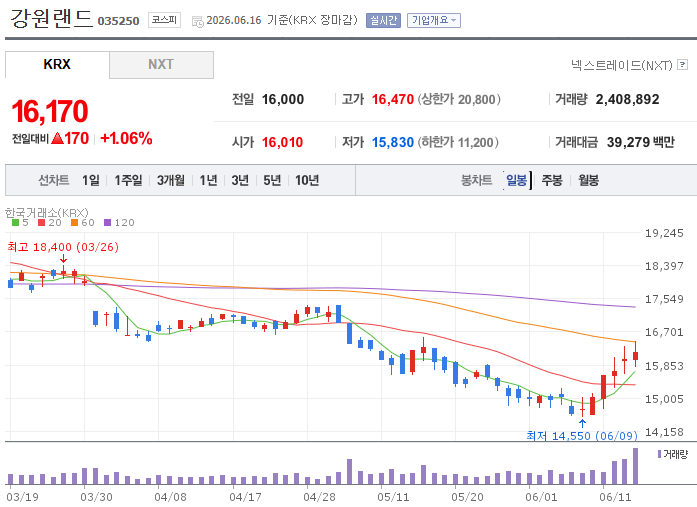Select the 3년 line chart period
The width and height of the screenshot is (697, 507).
click(240, 180)
